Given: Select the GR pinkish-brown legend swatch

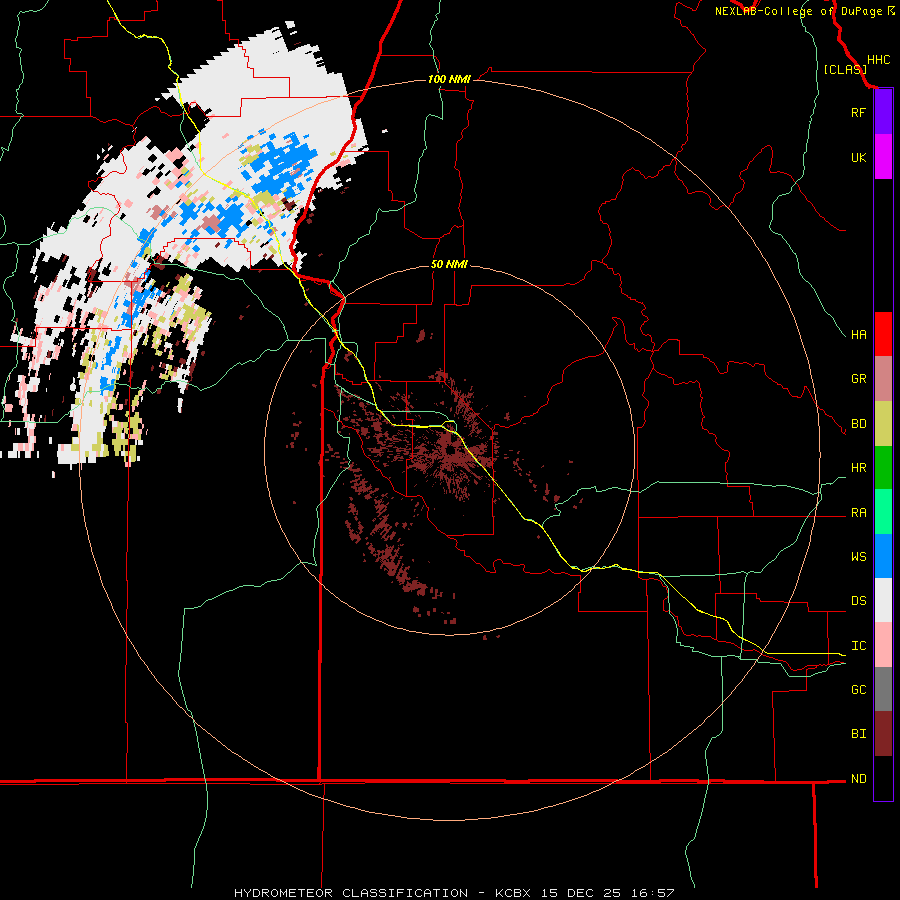Looking at the screenshot, I should pyautogui.click(x=883, y=379).
